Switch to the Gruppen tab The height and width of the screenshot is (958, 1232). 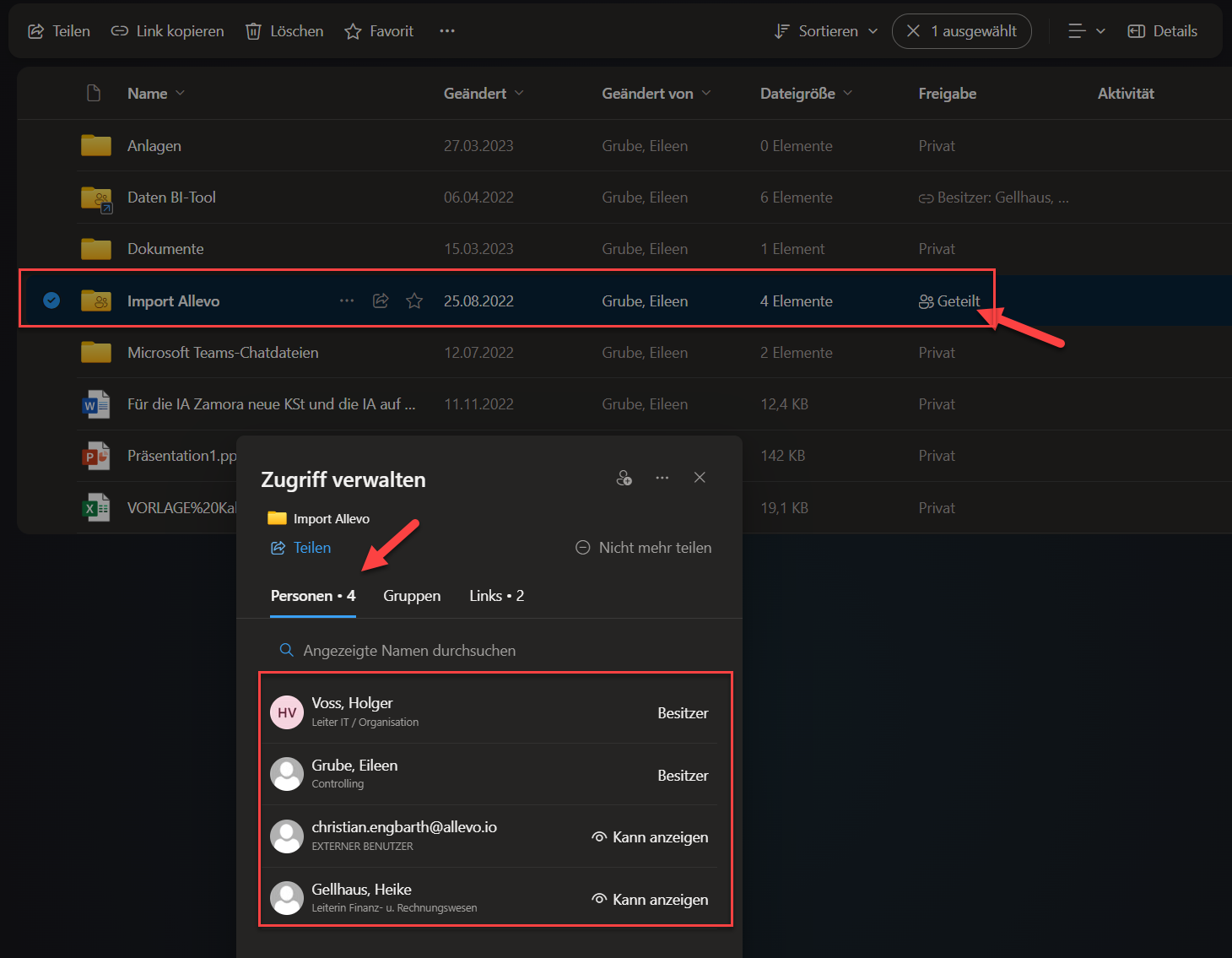[412, 596]
